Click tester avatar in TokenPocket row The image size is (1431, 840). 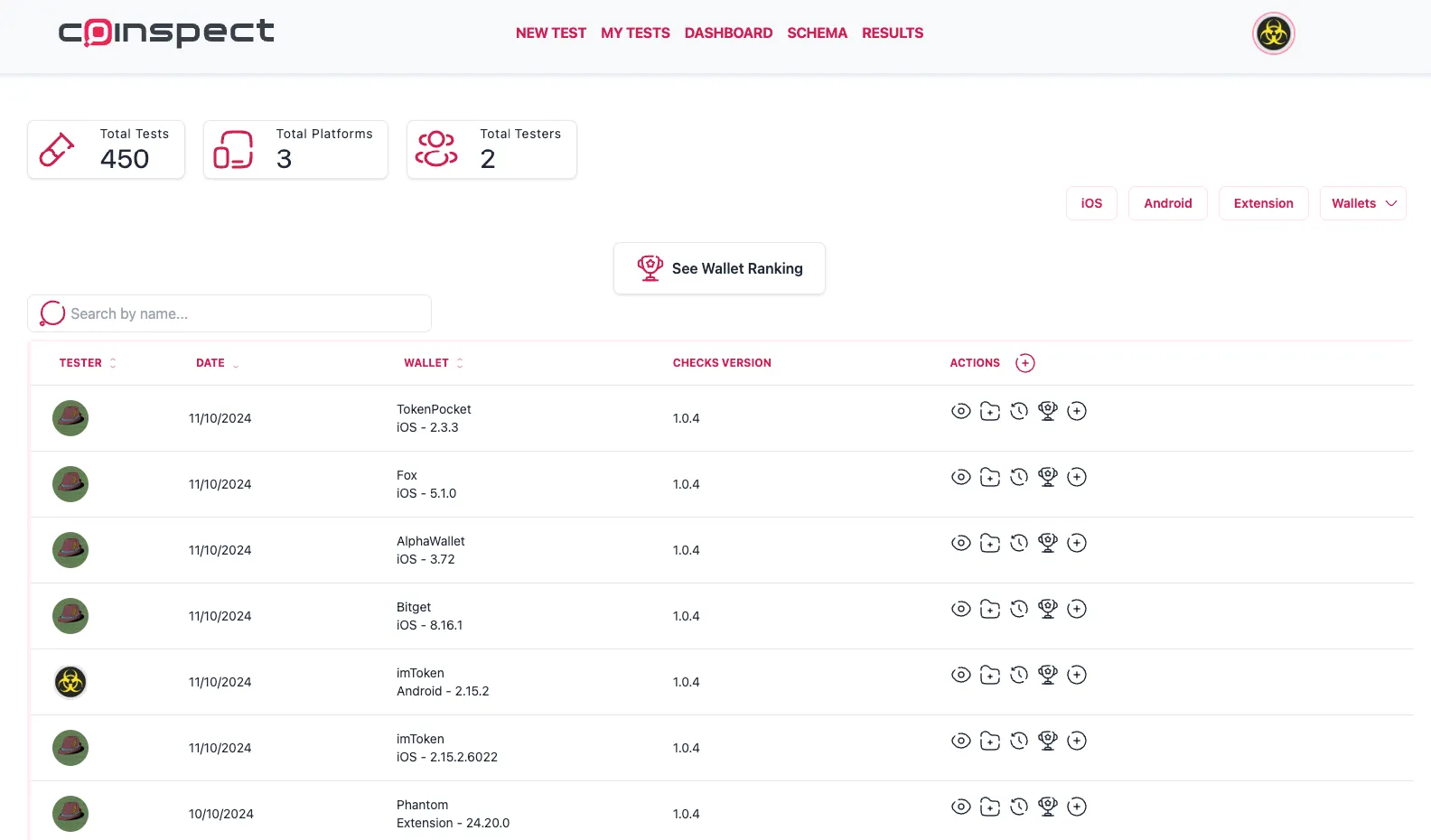point(70,418)
